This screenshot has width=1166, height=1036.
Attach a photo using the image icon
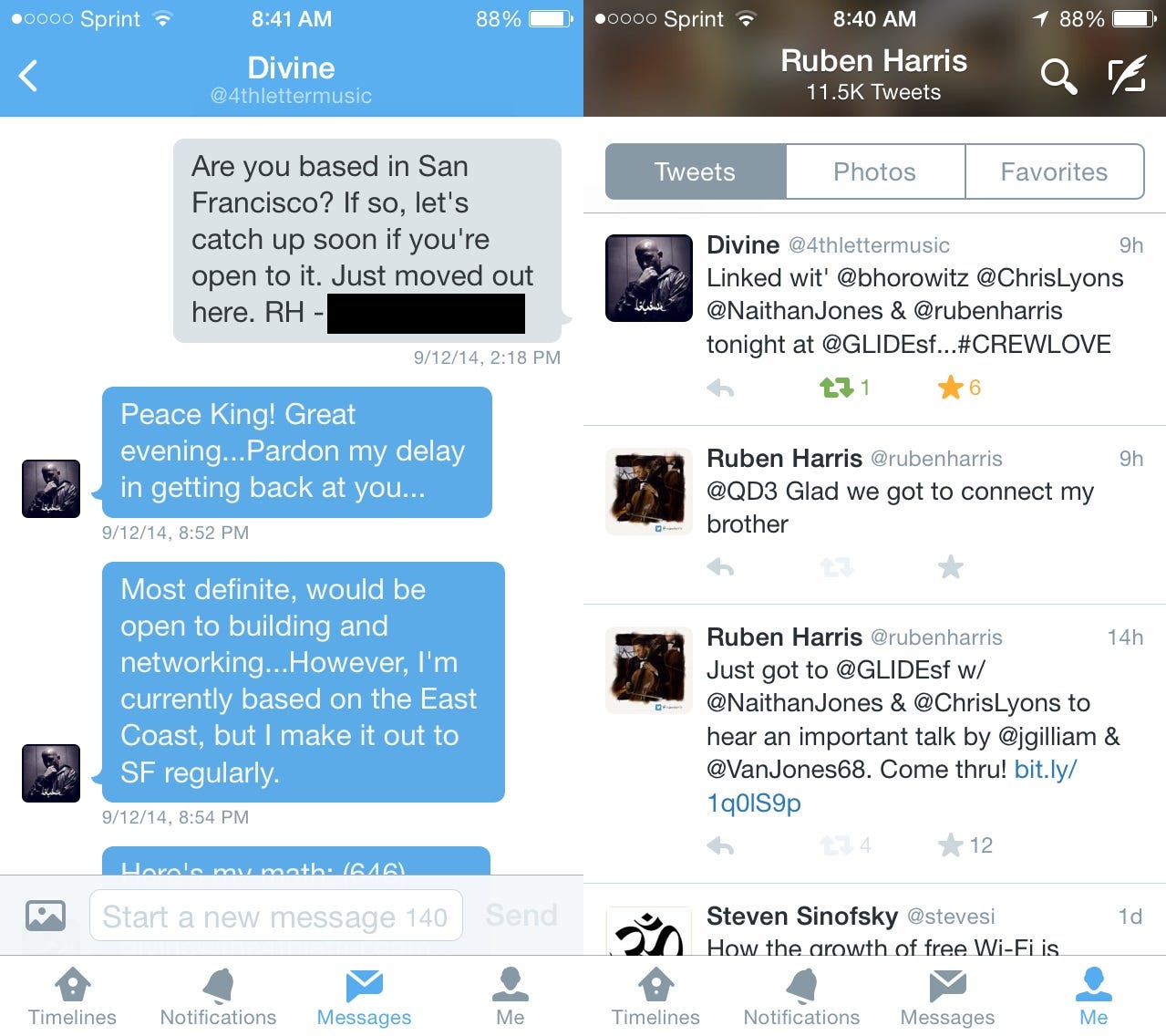coord(46,915)
